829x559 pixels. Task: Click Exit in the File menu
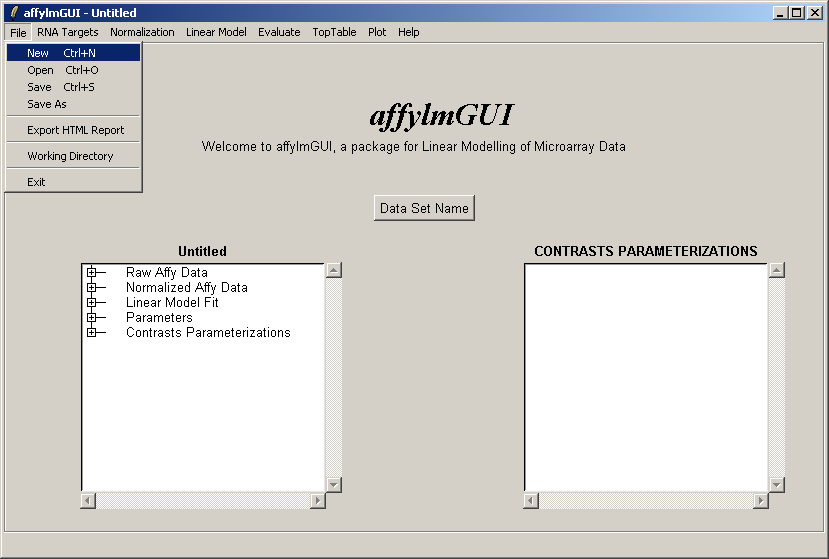pyautogui.click(x=36, y=182)
